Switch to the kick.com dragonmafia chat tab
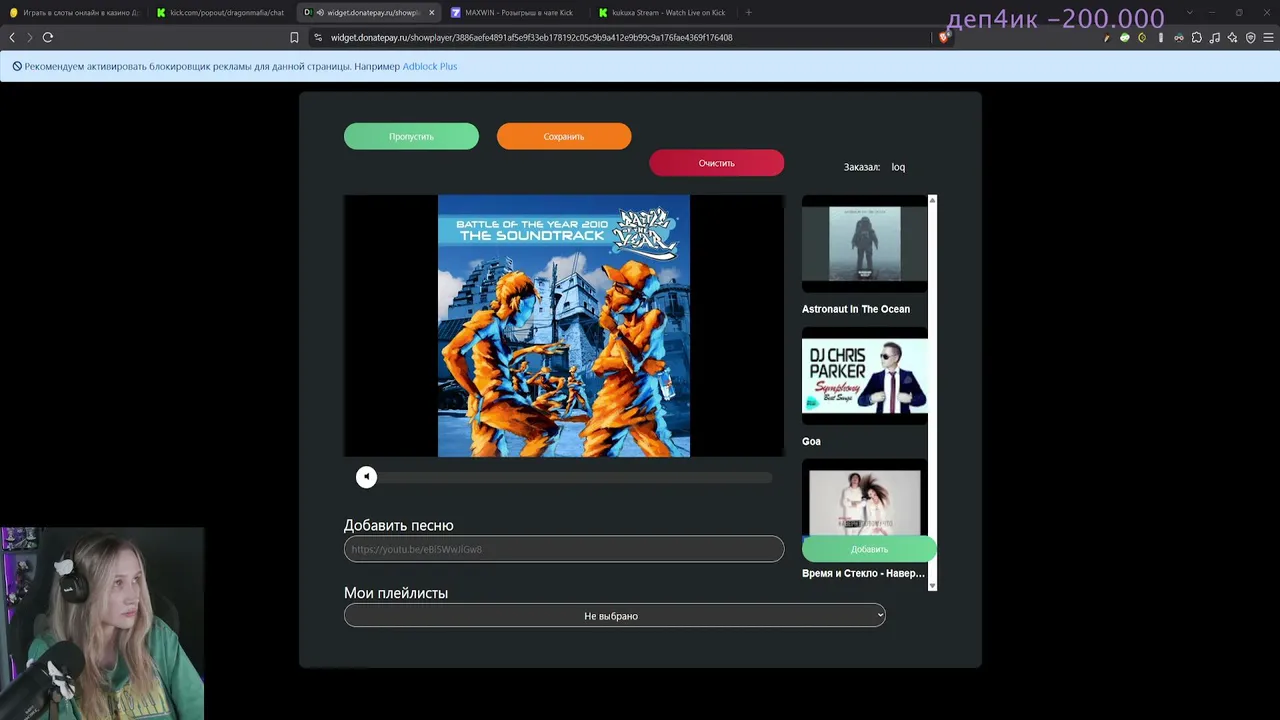This screenshot has height=720, width=1280. 222,13
